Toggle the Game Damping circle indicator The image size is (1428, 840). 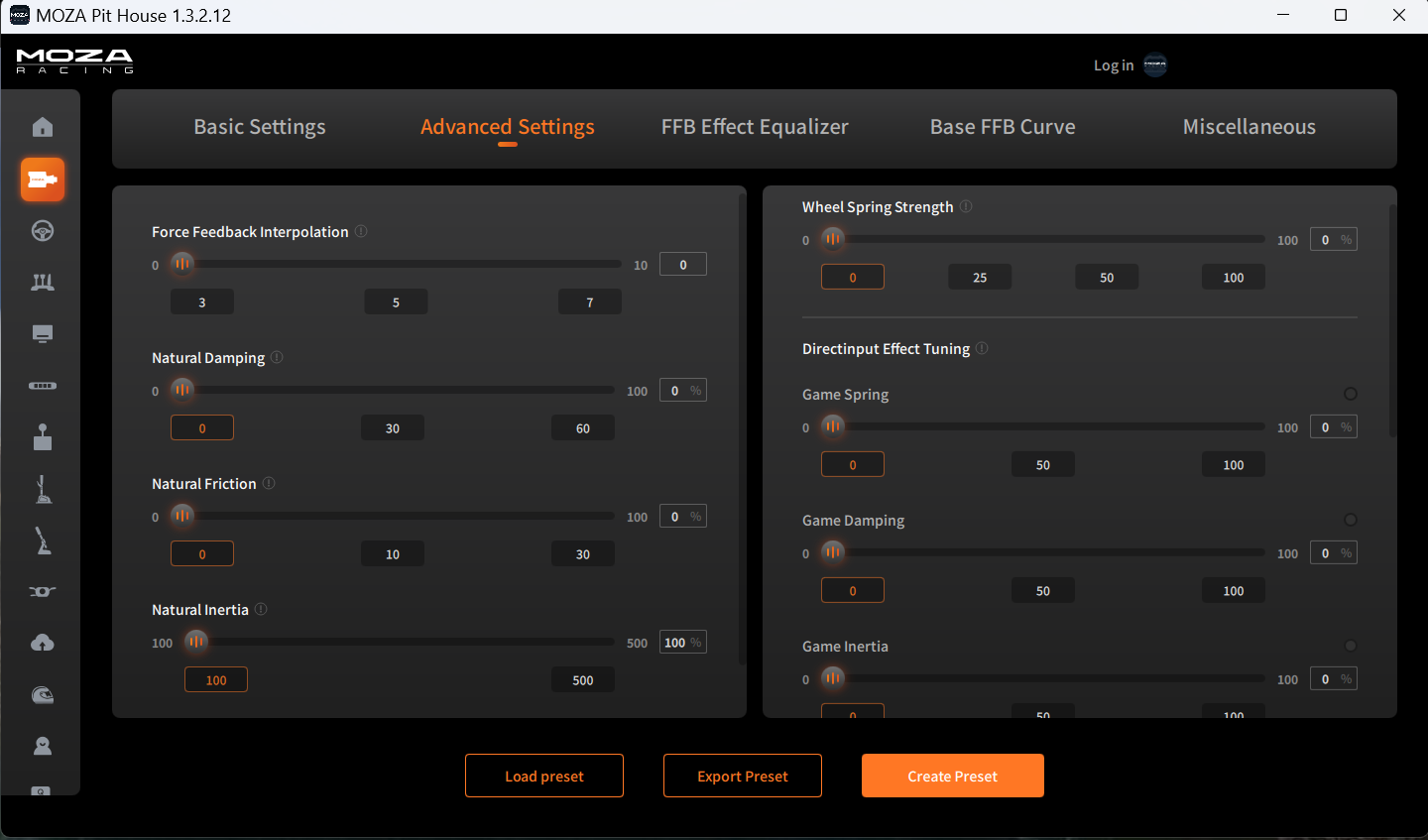pyautogui.click(x=1350, y=520)
